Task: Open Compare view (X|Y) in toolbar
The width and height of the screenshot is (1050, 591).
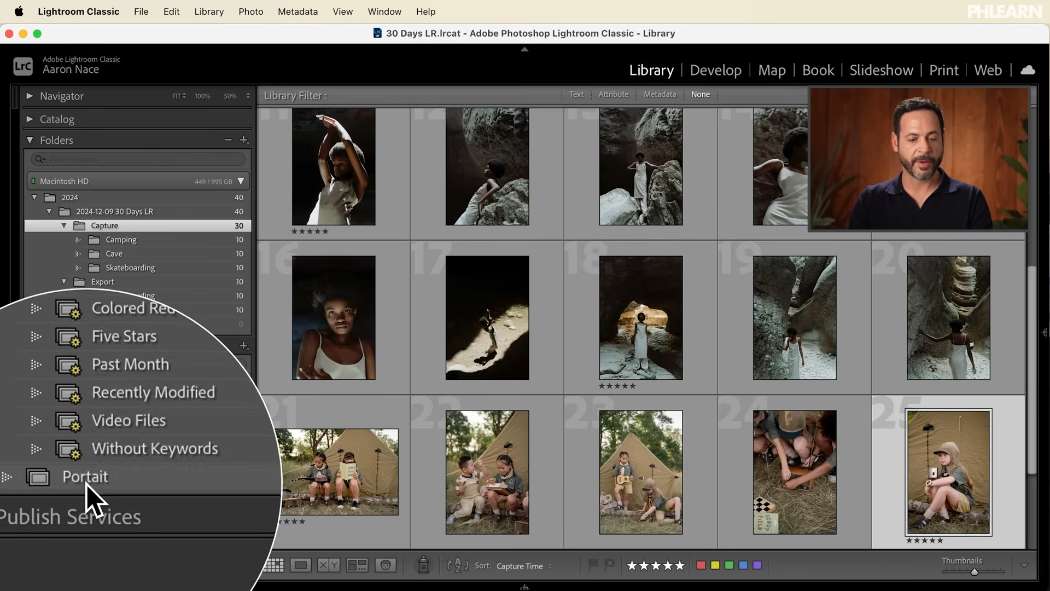Action: coord(328,566)
